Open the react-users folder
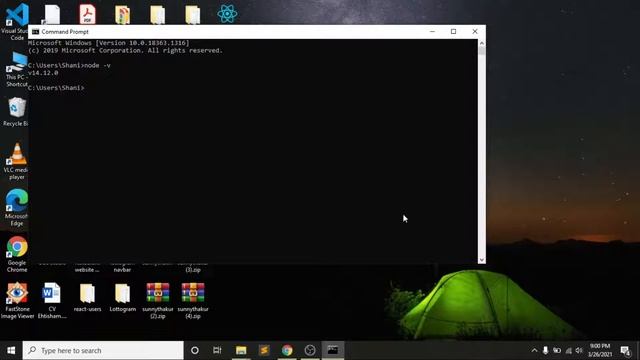 tap(87, 297)
